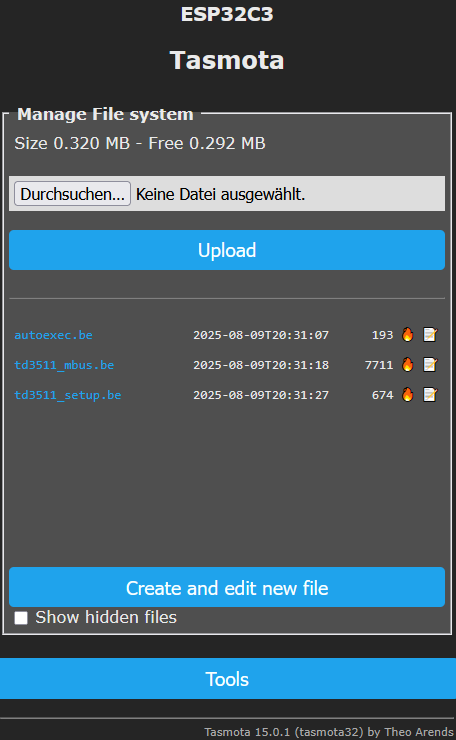The image size is (456, 740).
Task: Click file size value 193
Action: click(x=382, y=335)
